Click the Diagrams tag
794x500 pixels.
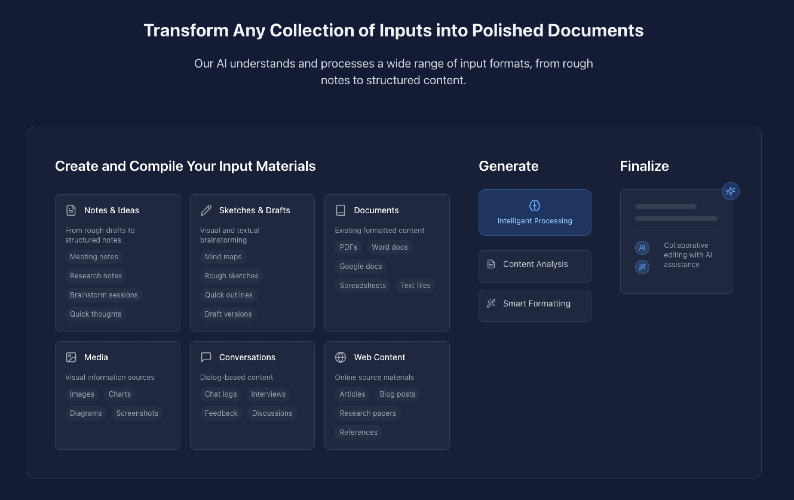click(86, 413)
